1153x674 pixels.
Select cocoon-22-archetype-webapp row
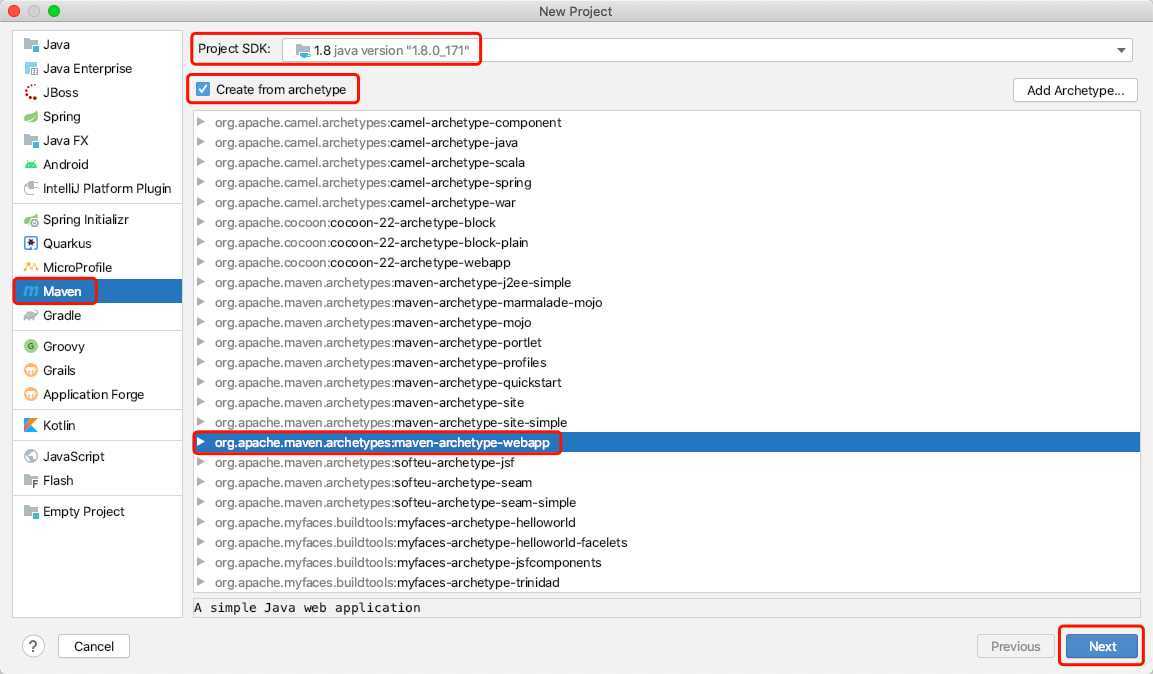(667, 262)
